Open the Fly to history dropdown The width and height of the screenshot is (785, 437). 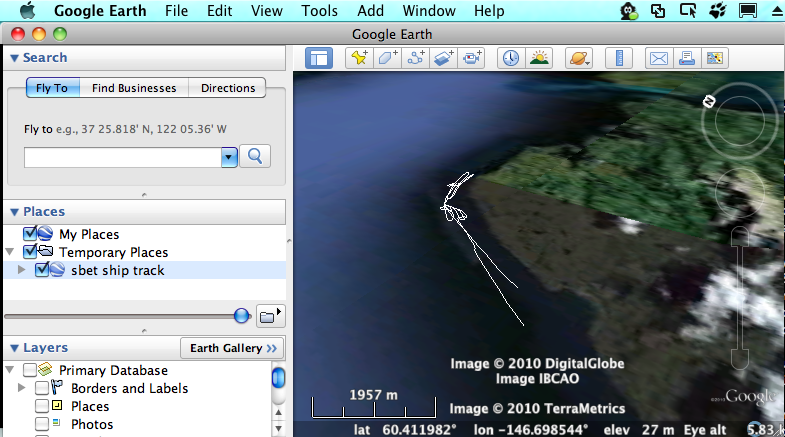coord(229,157)
